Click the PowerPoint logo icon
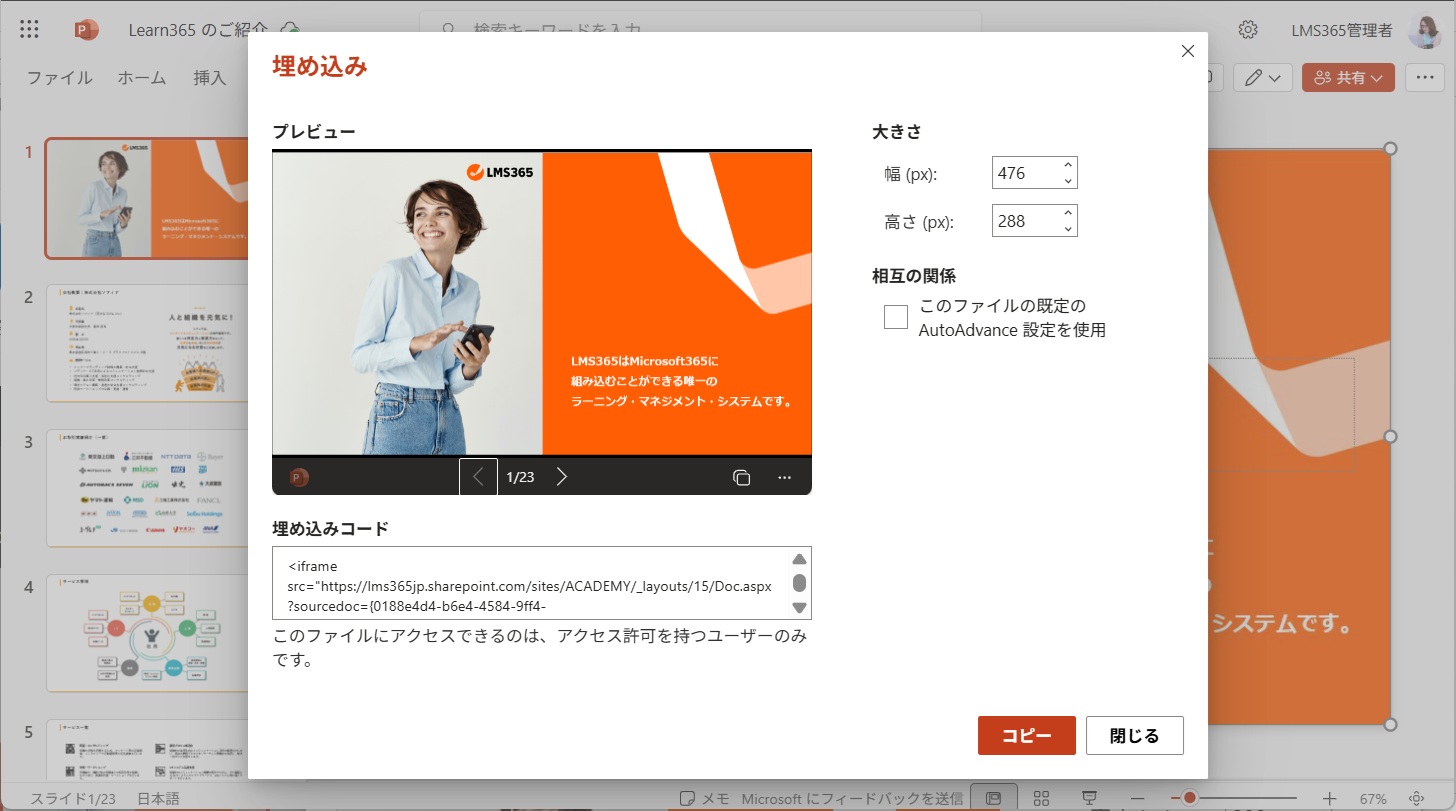Image resolution: width=1456 pixels, height=811 pixels. coord(87,29)
